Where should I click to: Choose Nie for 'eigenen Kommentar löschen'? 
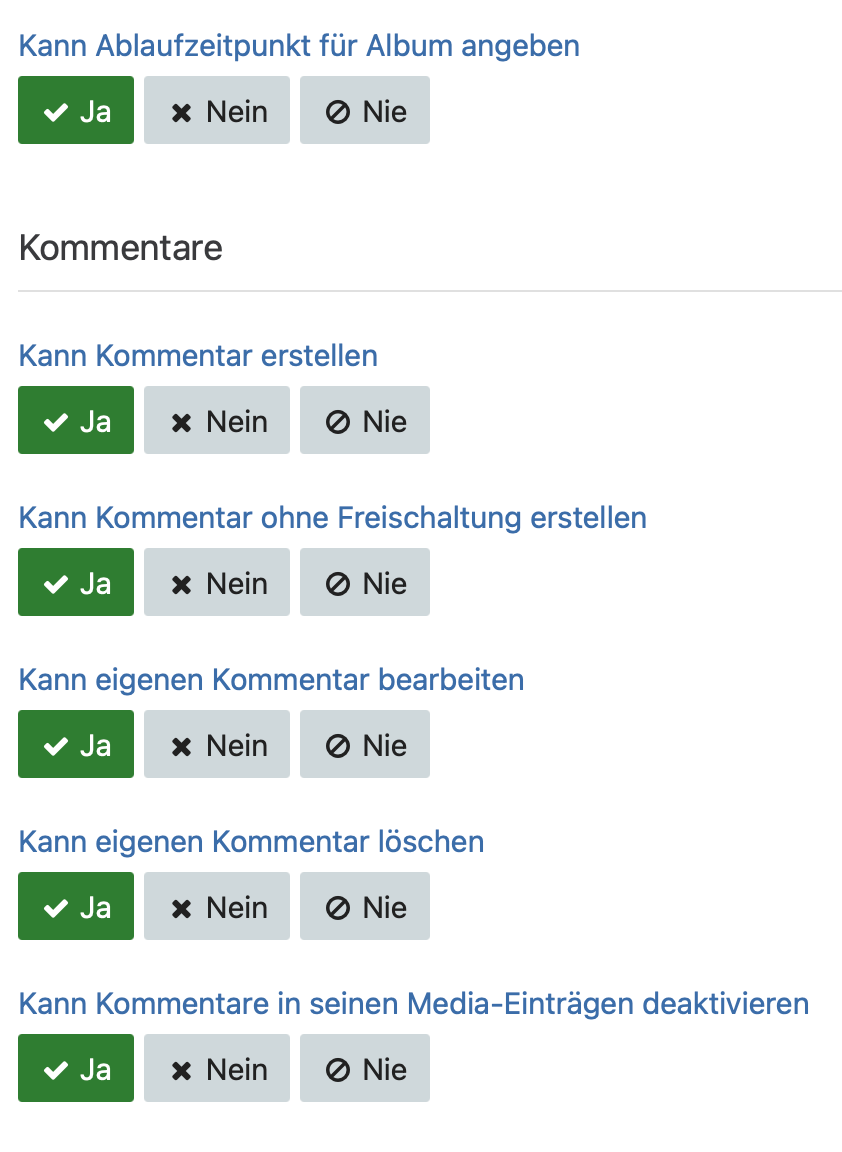[x=365, y=907]
